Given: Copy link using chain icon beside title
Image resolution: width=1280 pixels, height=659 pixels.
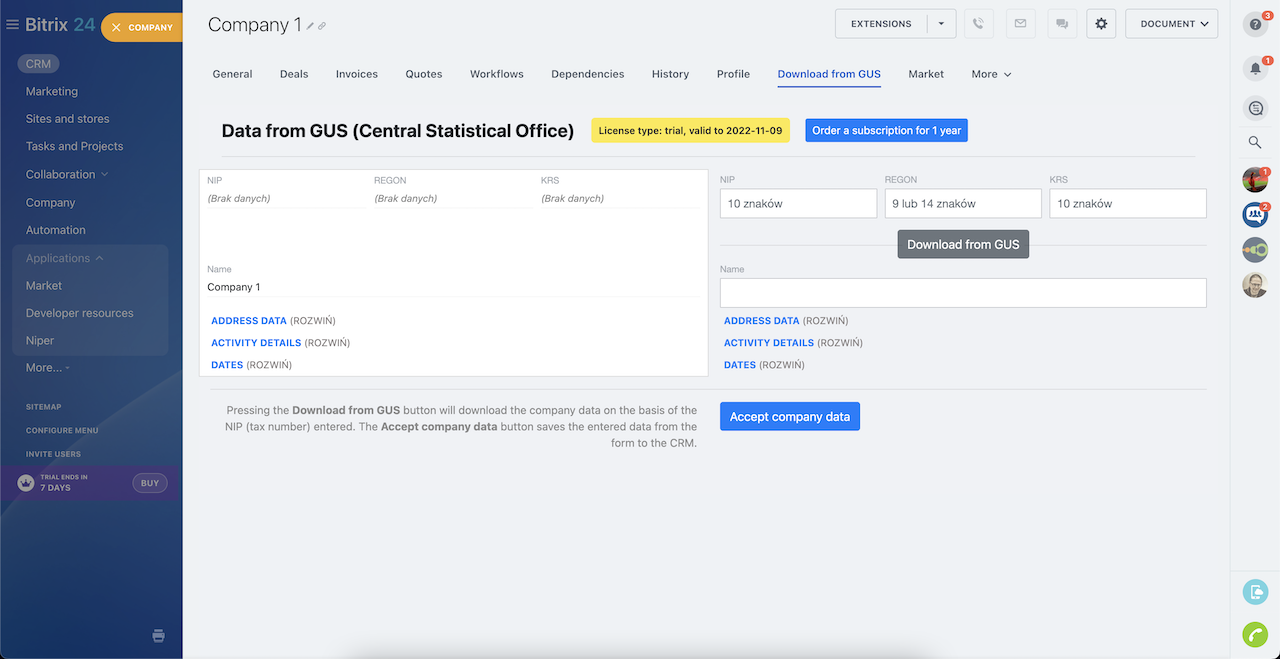Looking at the screenshot, I should pyautogui.click(x=322, y=26).
